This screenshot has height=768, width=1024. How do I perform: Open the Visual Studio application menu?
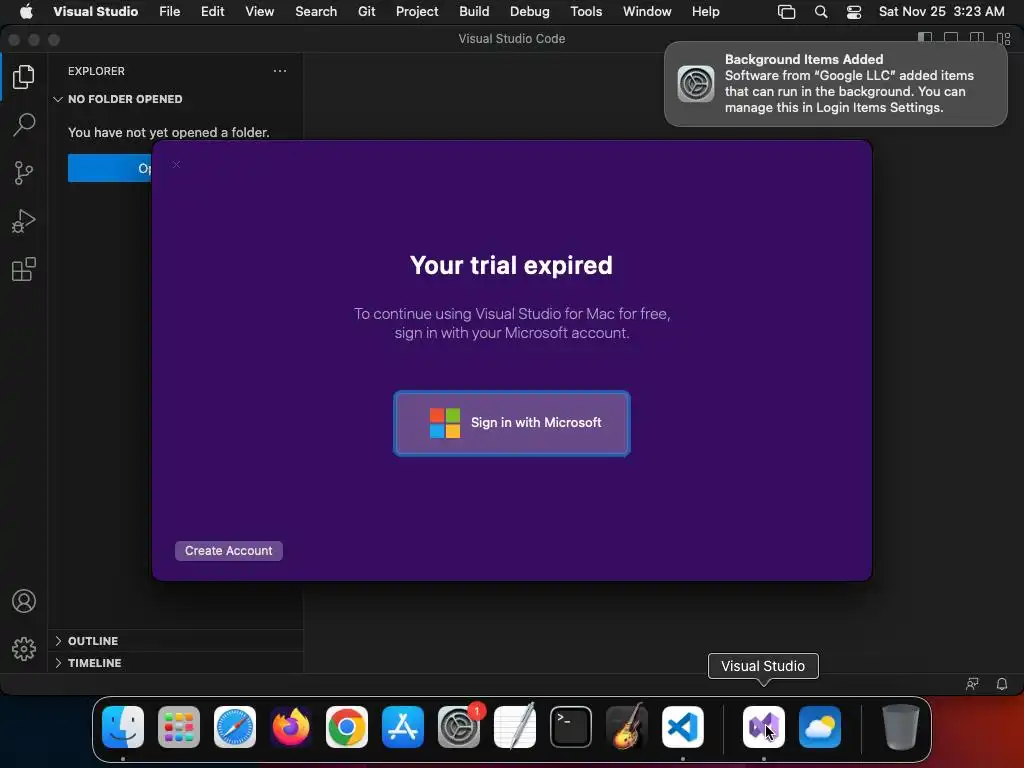click(x=95, y=11)
